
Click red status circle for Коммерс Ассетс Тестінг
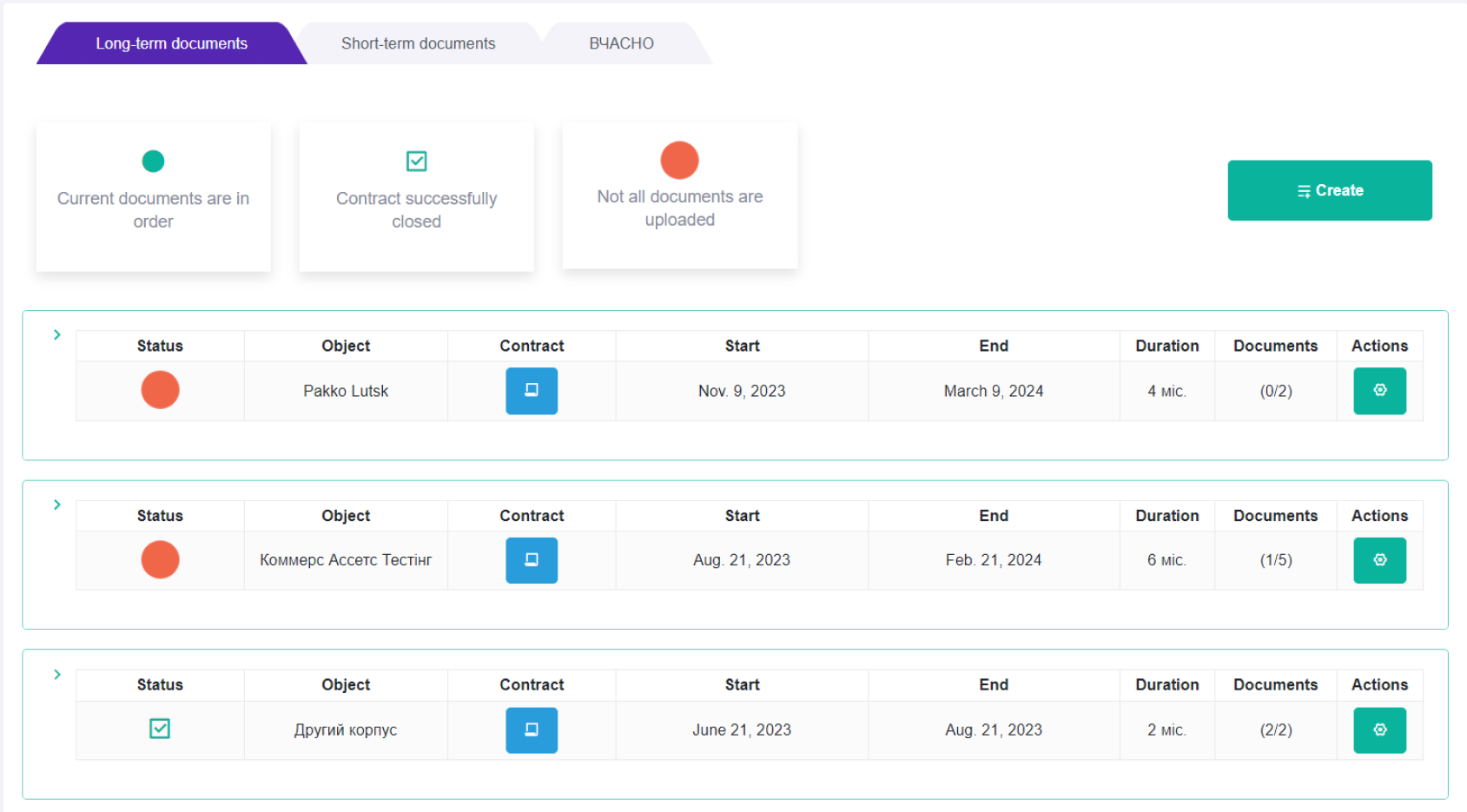coord(160,559)
